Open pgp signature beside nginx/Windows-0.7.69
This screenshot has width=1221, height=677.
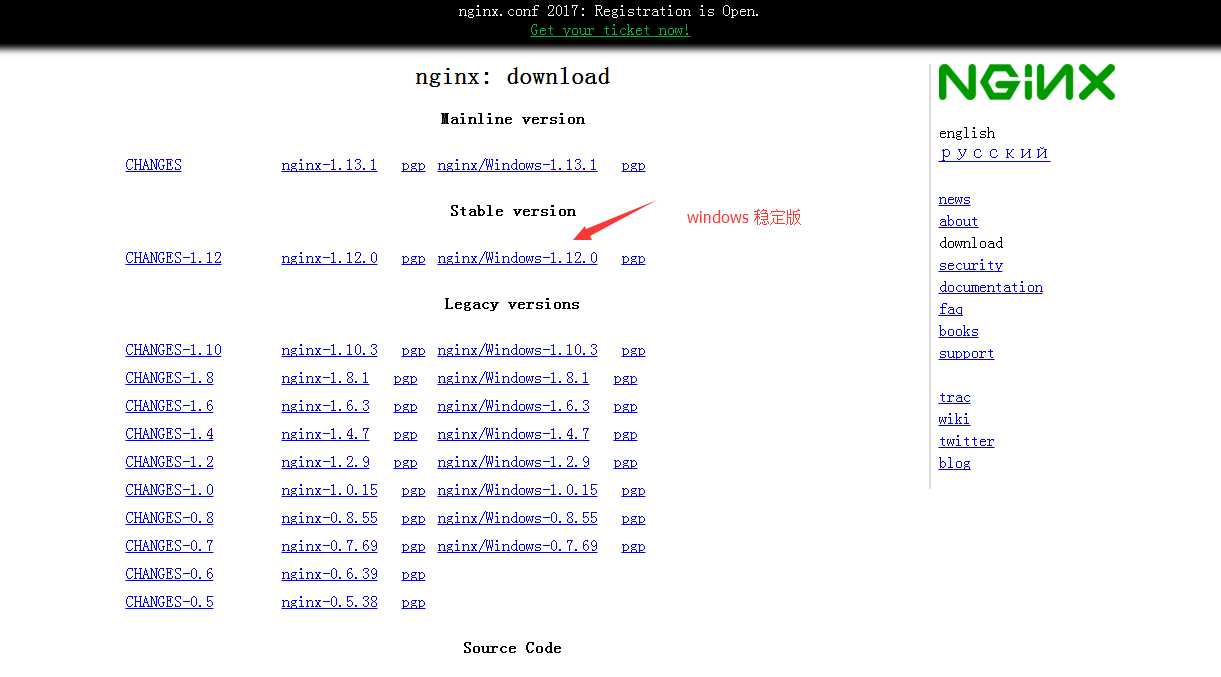[633, 547]
